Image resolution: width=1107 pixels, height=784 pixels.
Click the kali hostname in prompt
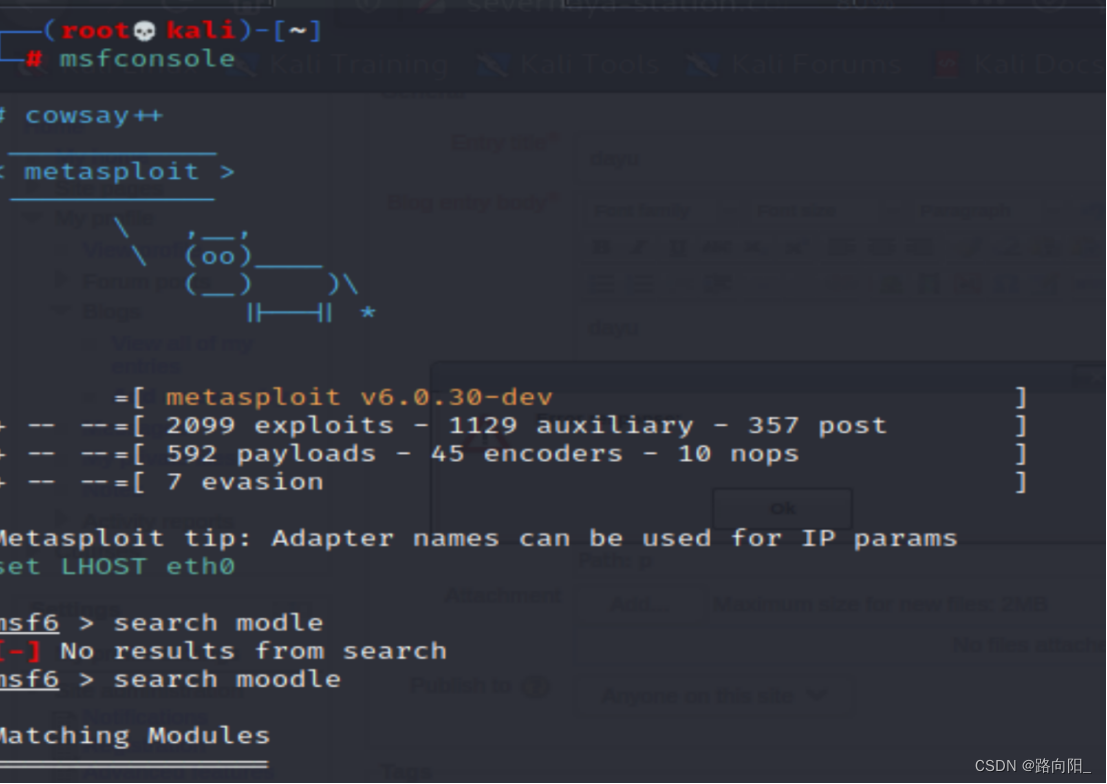[201, 31]
